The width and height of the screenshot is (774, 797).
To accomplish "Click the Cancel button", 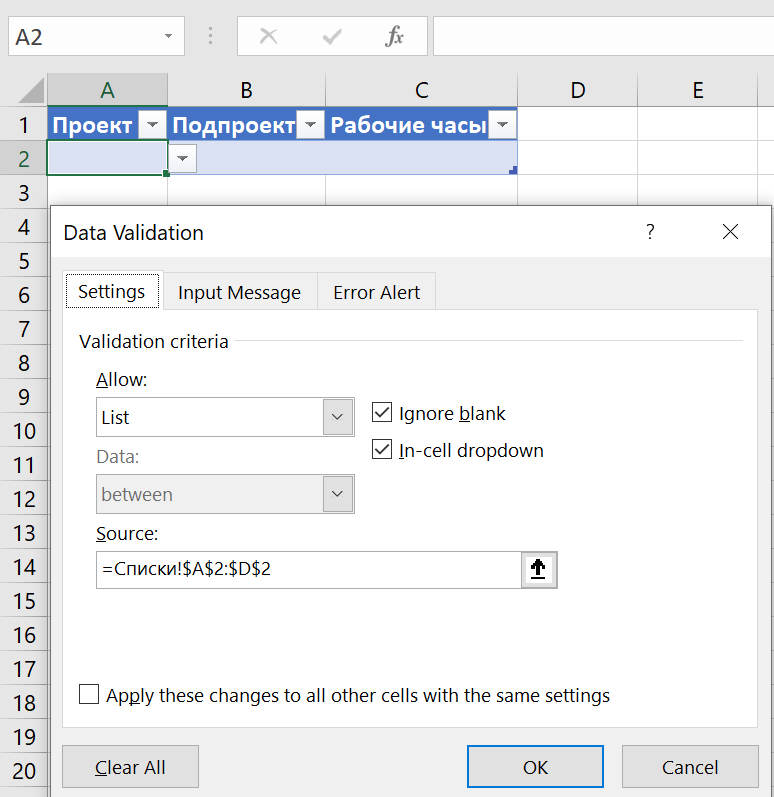I will pyautogui.click(x=690, y=767).
